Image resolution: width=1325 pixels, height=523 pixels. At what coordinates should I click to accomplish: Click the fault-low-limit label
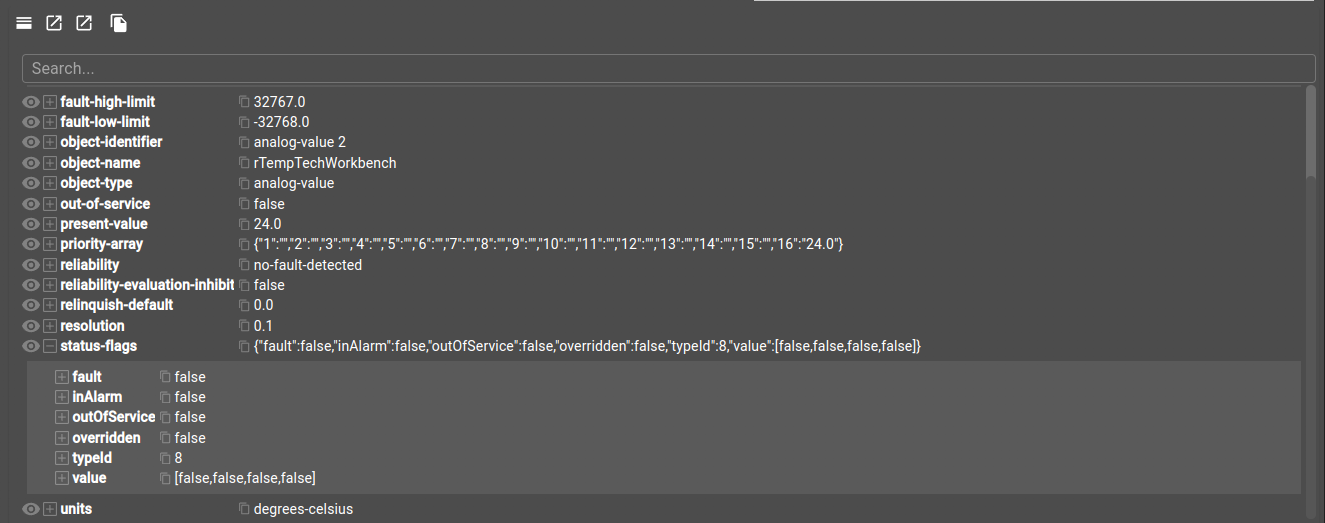tap(105, 122)
